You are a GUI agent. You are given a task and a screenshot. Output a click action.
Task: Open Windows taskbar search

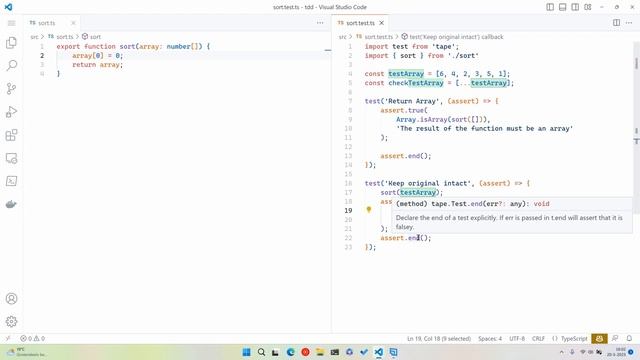tap(261, 352)
